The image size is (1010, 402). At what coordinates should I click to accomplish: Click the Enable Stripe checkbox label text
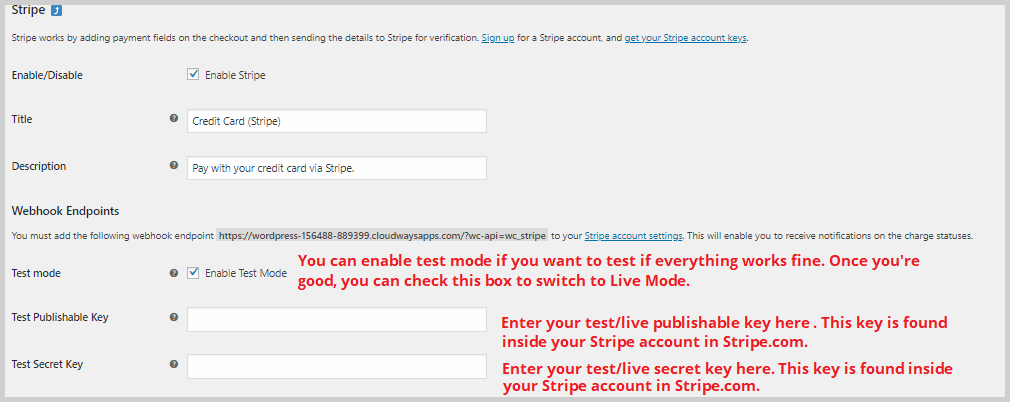pos(235,75)
